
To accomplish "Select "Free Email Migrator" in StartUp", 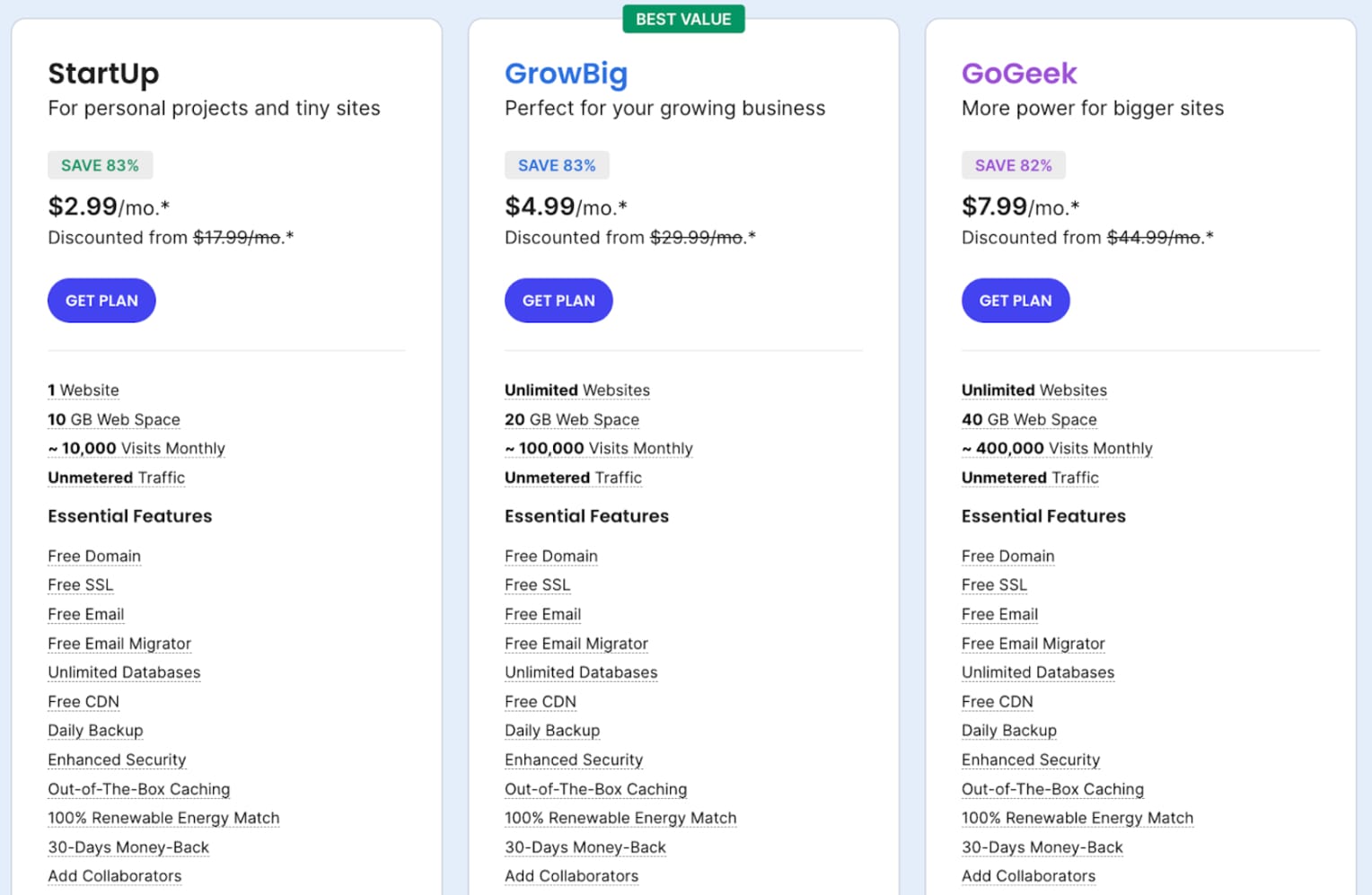I will click(x=119, y=644).
